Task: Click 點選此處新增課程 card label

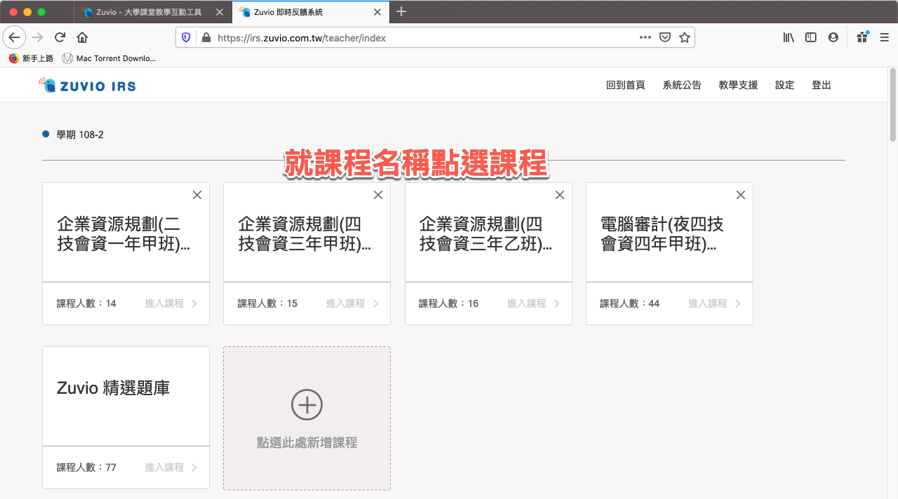Action: pos(307,443)
